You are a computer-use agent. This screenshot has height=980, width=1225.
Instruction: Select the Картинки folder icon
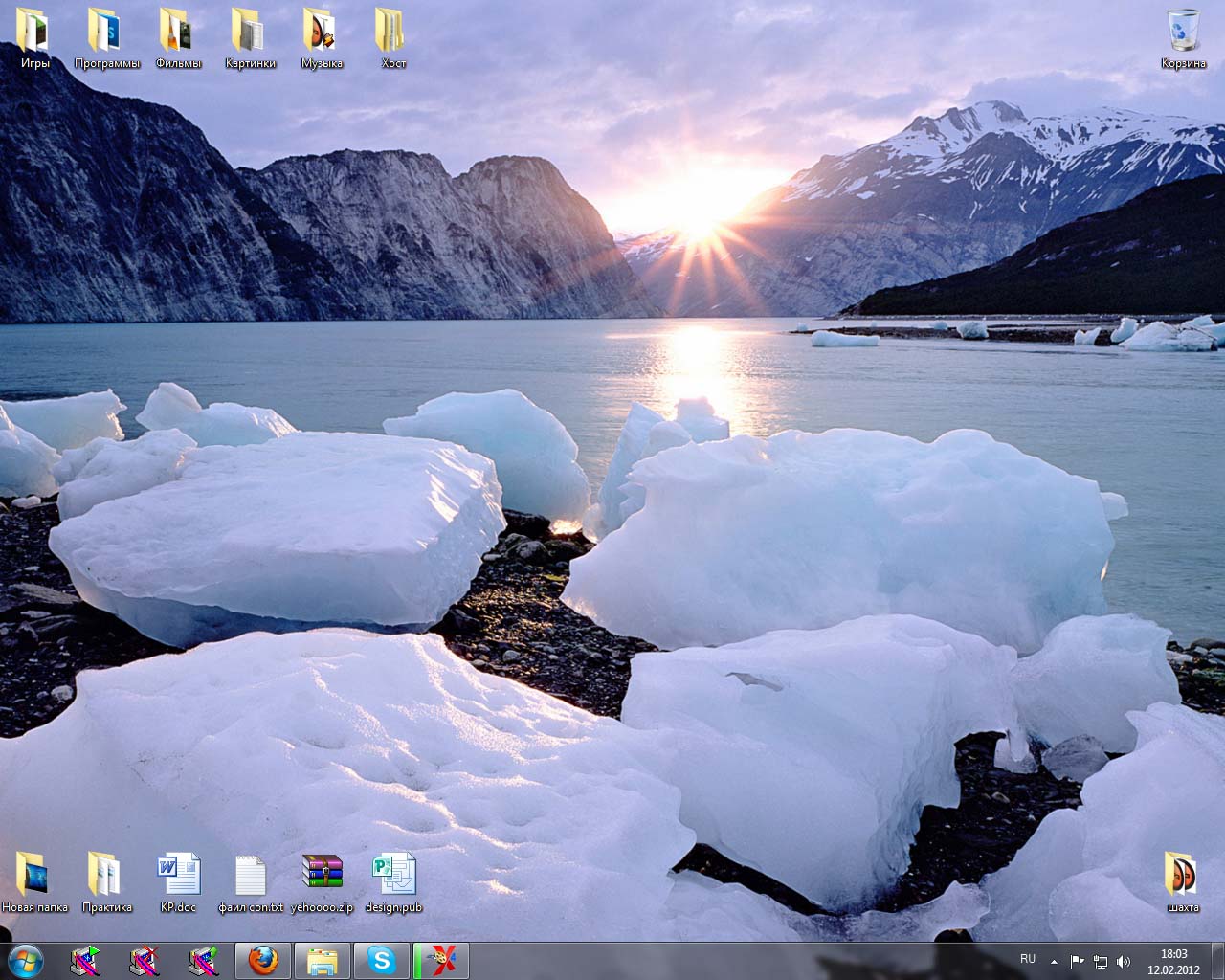[x=250, y=38]
